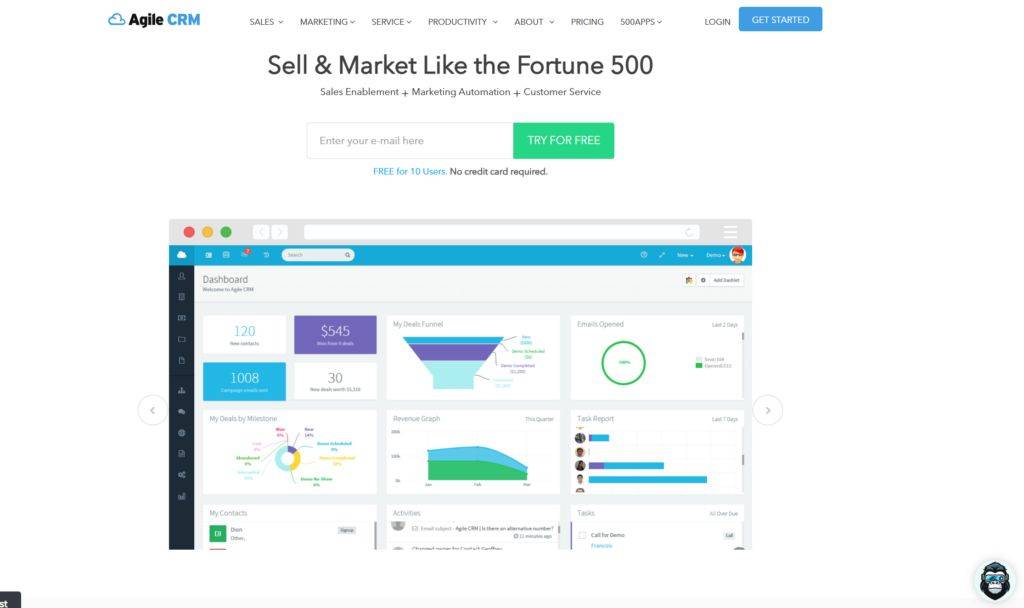Image resolution: width=1024 pixels, height=608 pixels.
Task: Open the Login link
Action: click(717, 22)
